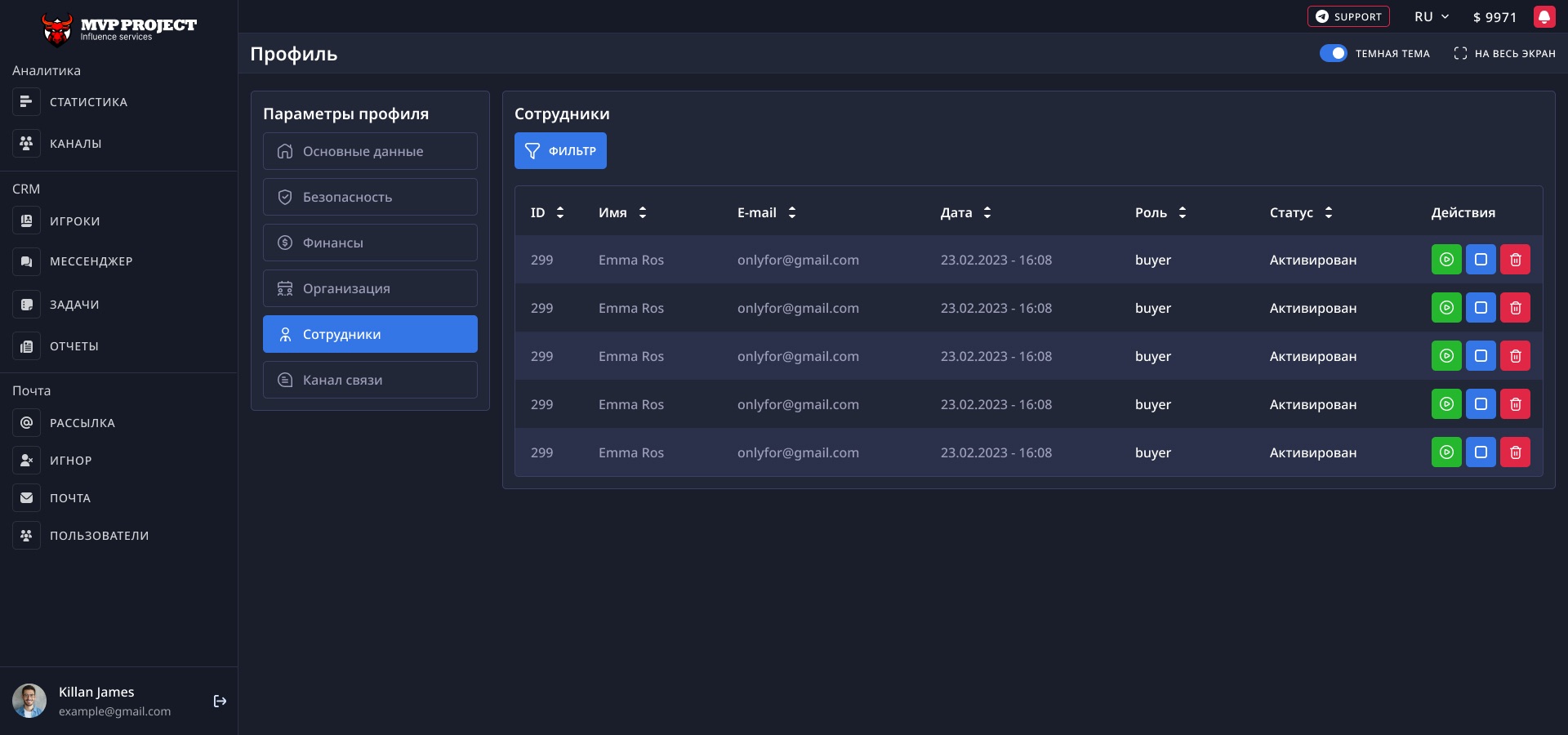The image size is (1568, 735).
Task: Sort table by Дата column arrows
Action: [987, 212]
